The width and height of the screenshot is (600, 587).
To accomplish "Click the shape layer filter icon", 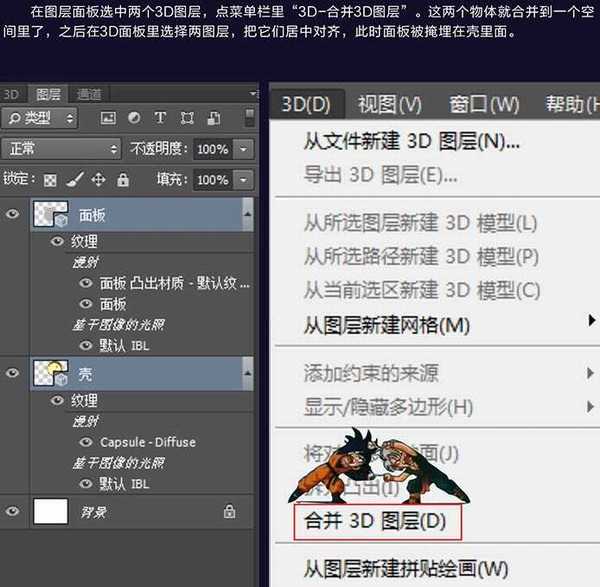I will pyautogui.click(x=186, y=118).
